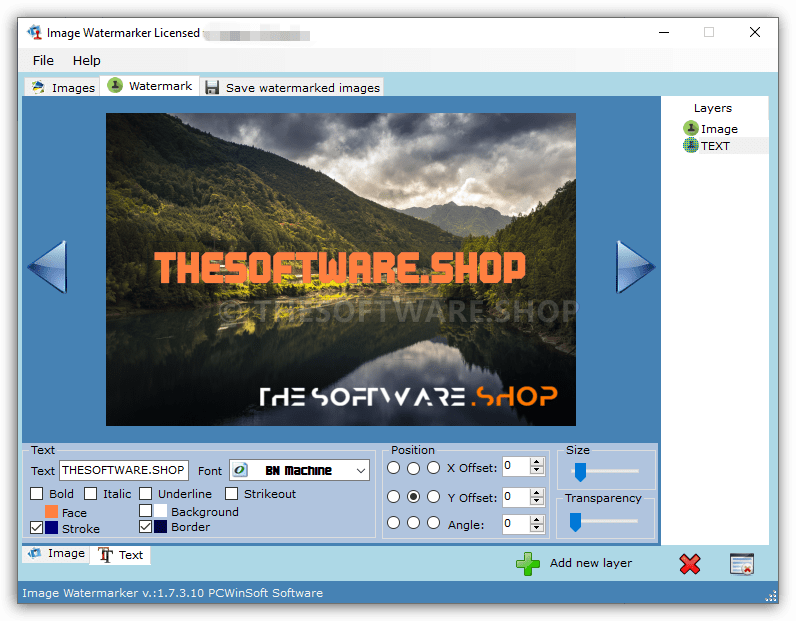Select the bottom-center position radio button
This screenshot has height=621, width=796.
click(x=414, y=522)
